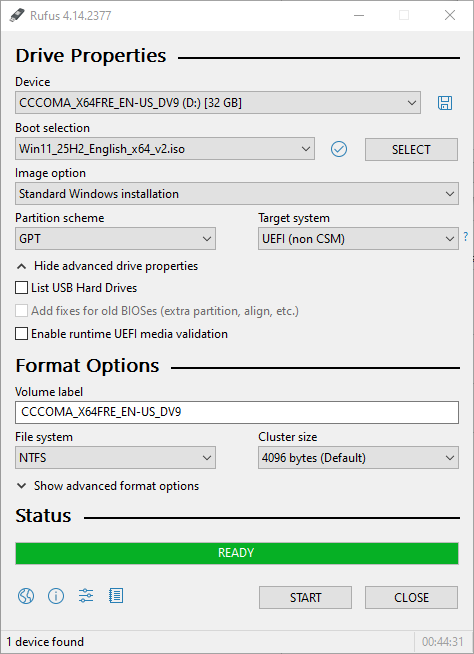474x654 pixels.
Task: Open the Device dropdown
Action: (218, 103)
